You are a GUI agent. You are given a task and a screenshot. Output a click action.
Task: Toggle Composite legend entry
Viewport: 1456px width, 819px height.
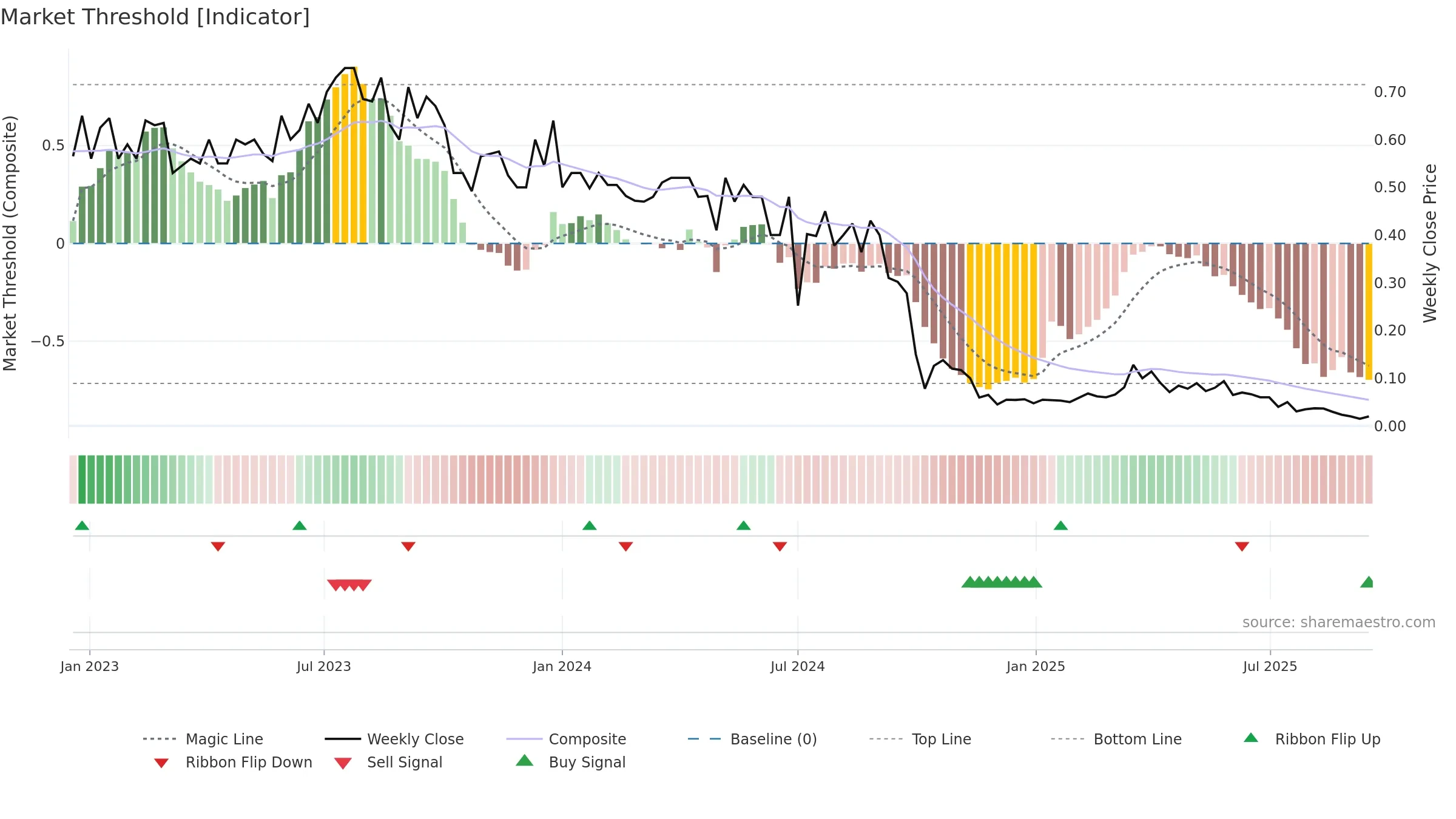coord(566,739)
